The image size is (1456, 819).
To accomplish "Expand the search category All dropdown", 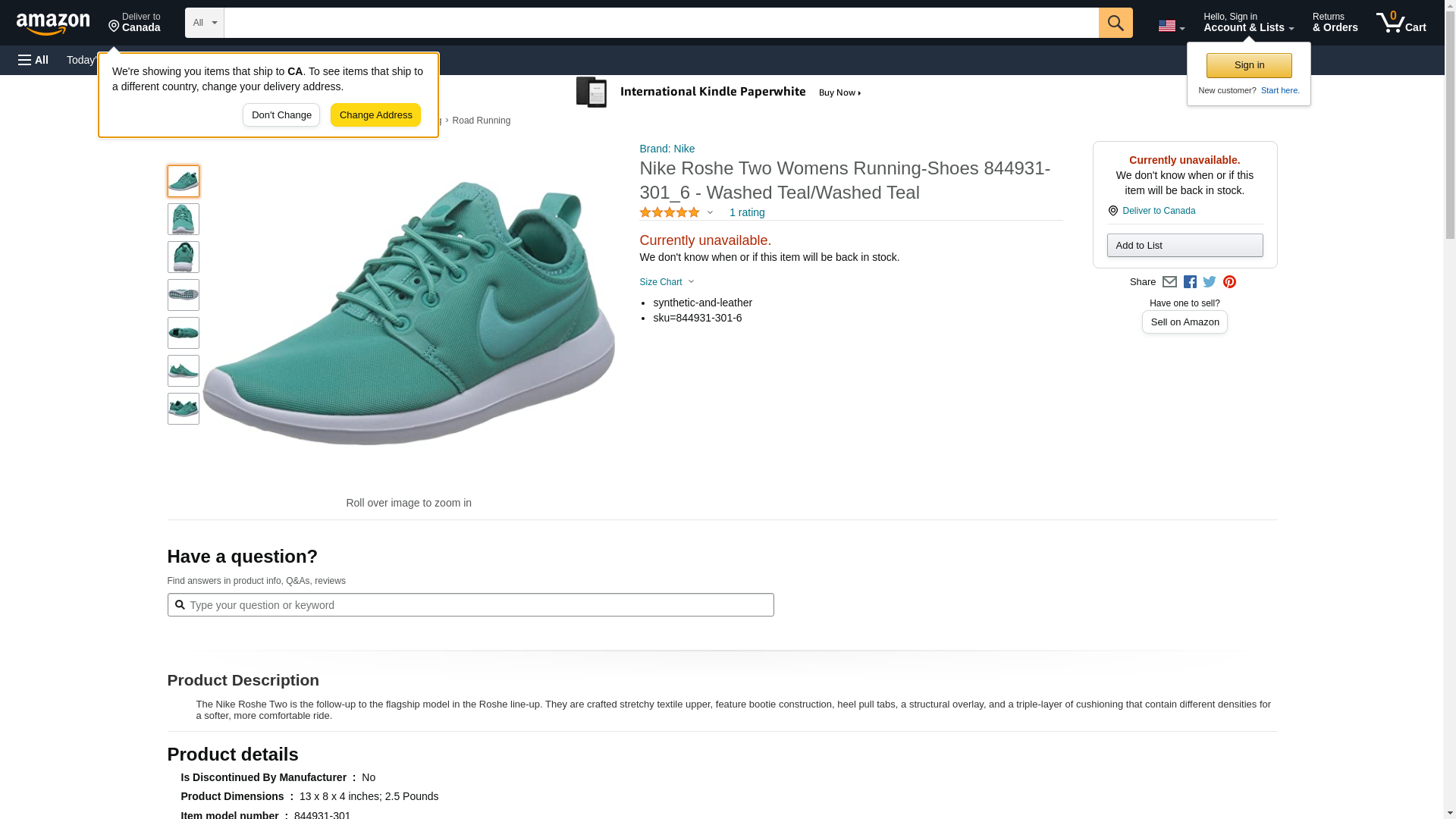I will pyautogui.click(x=204, y=23).
